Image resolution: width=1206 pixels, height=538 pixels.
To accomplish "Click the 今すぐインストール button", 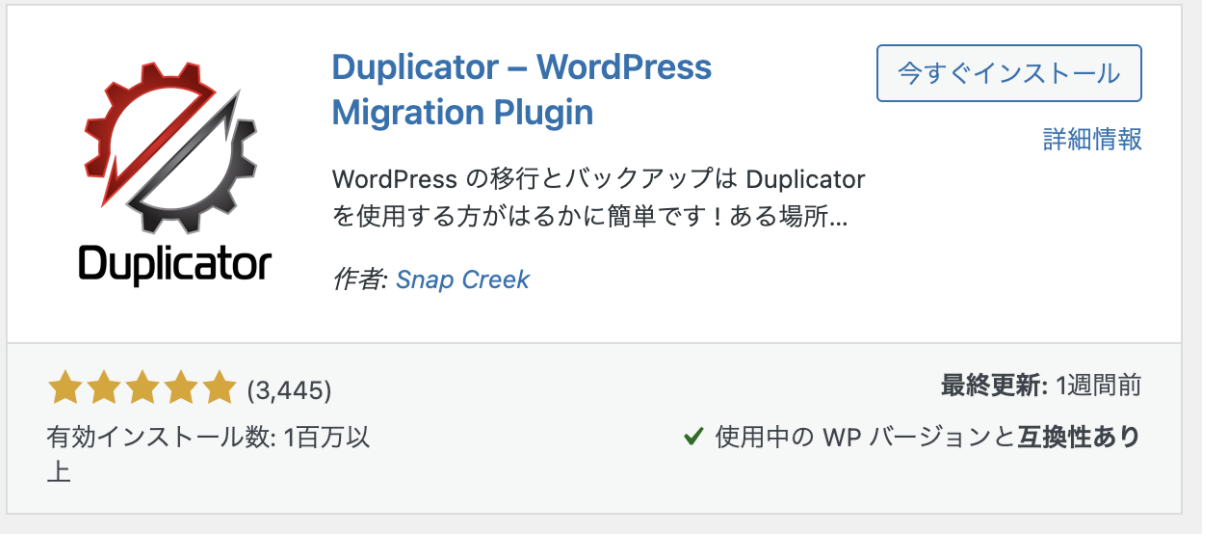I will coord(1009,73).
